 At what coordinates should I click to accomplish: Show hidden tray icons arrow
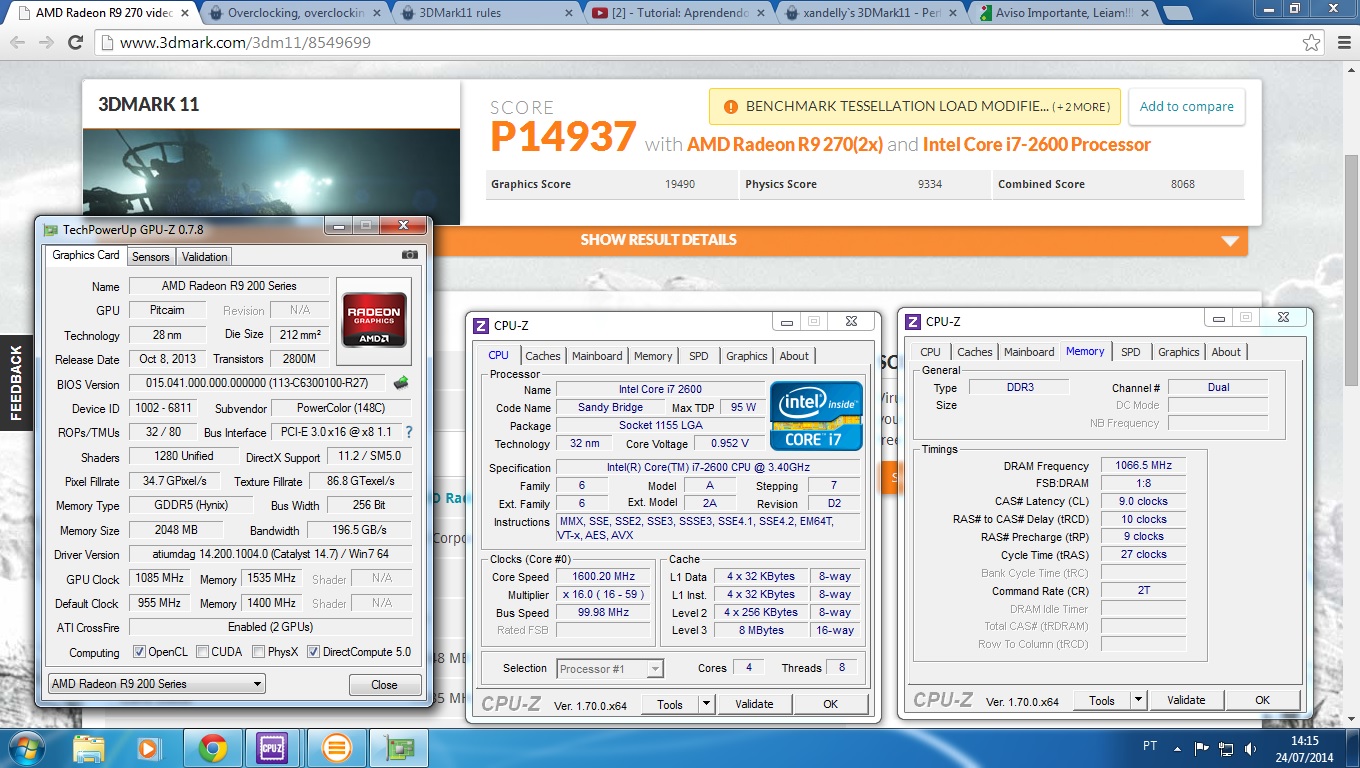click(1179, 747)
